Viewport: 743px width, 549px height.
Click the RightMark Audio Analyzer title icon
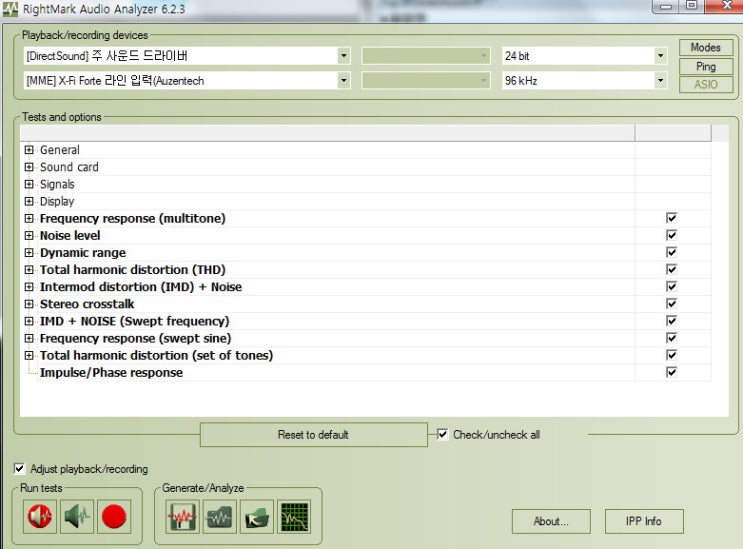[10, 9]
